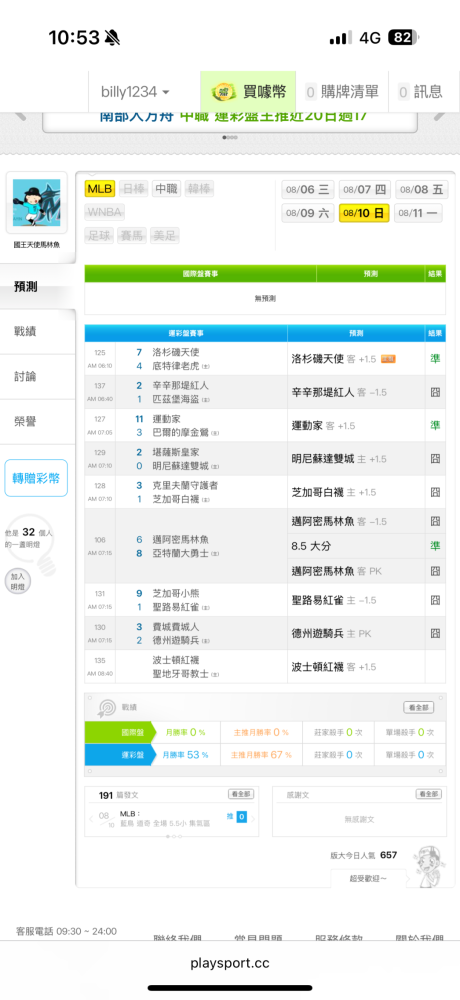Open the billy1234 account dropdown
Viewport: 460px width, 1000px height.
click(x=135, y=92)
